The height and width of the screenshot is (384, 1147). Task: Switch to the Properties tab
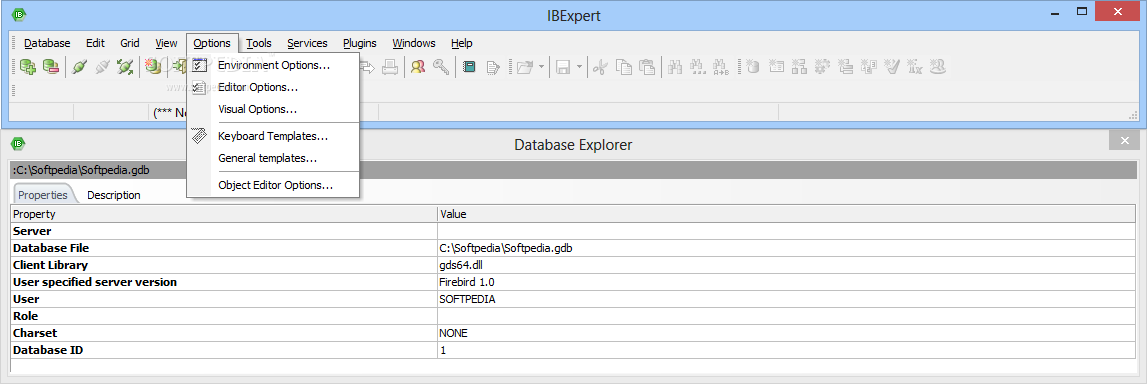[x=43, y=195]
